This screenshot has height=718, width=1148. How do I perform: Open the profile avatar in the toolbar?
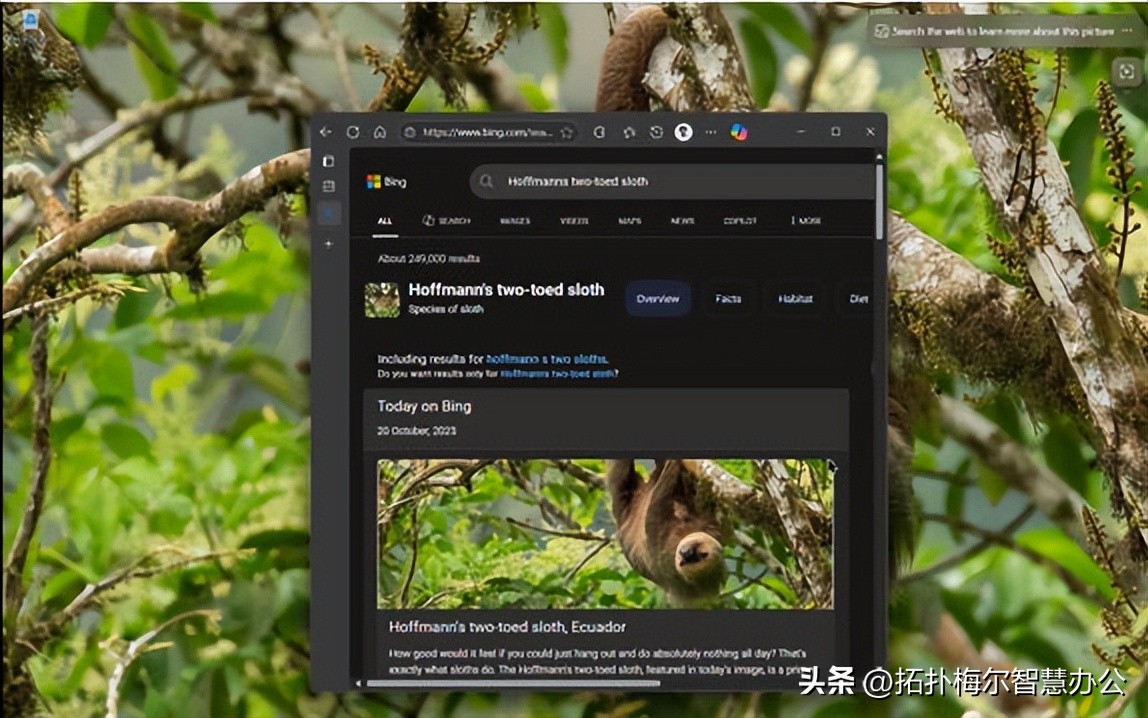[x=683, y=132]
